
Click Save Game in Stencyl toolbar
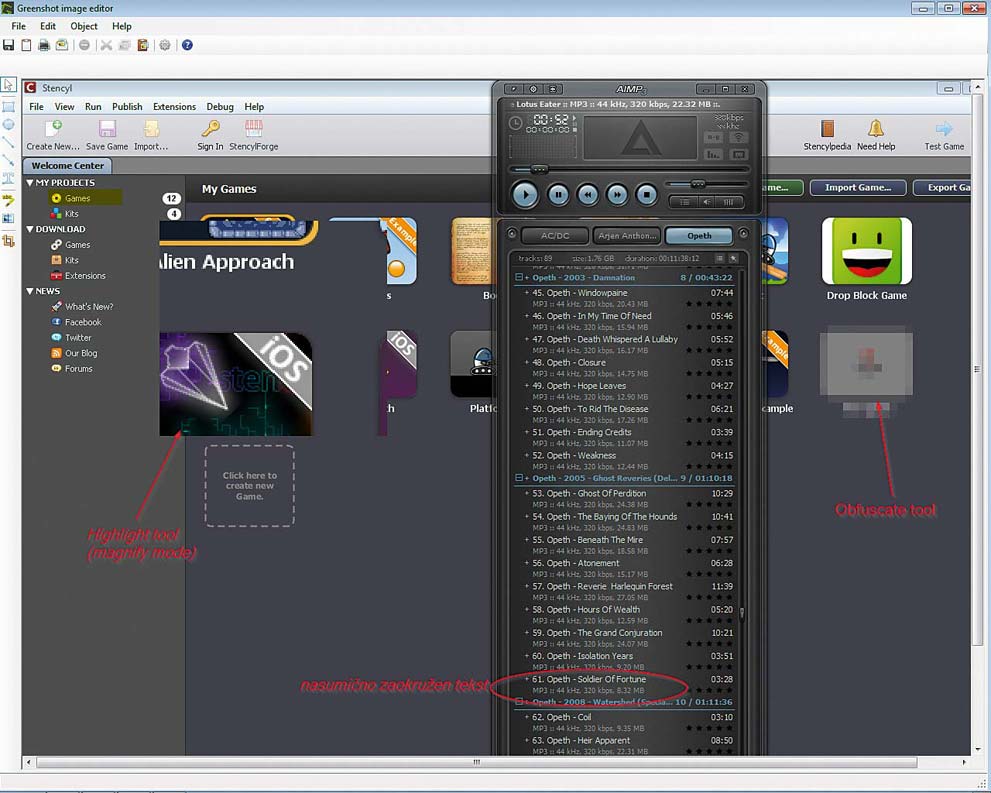107,135
